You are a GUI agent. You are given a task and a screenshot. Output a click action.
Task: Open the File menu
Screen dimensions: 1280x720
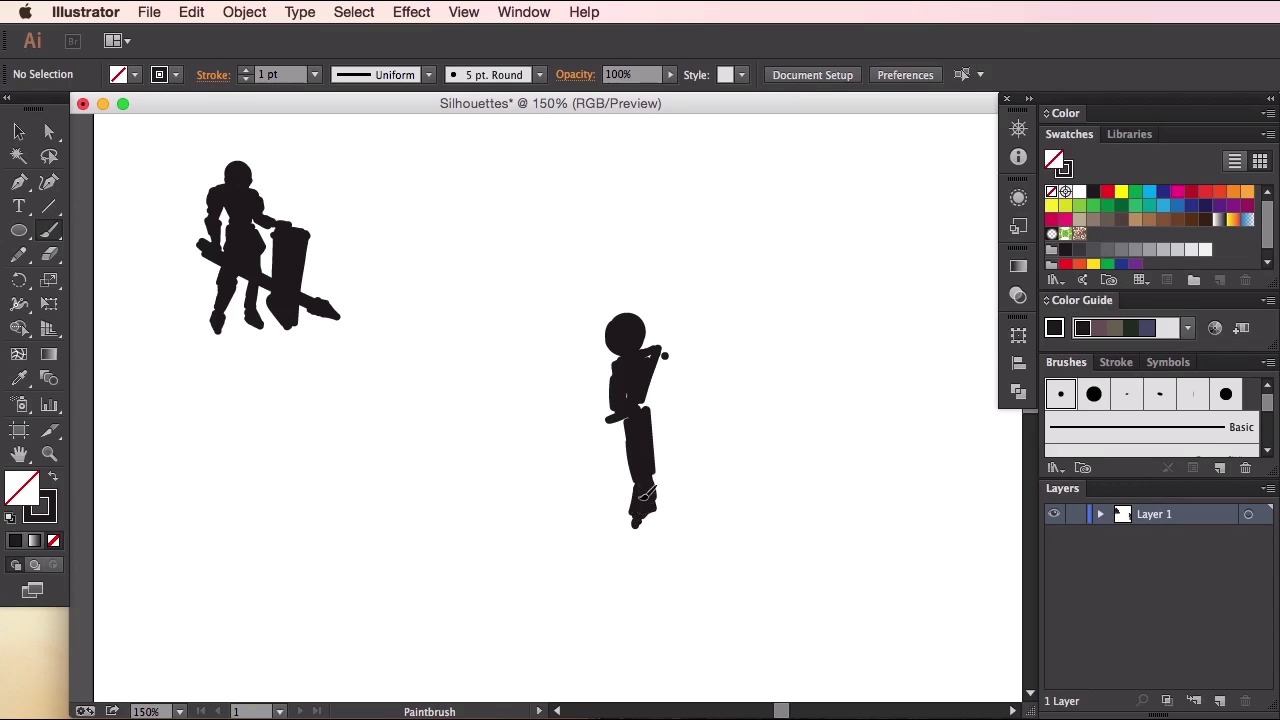[x=149, y=12]
